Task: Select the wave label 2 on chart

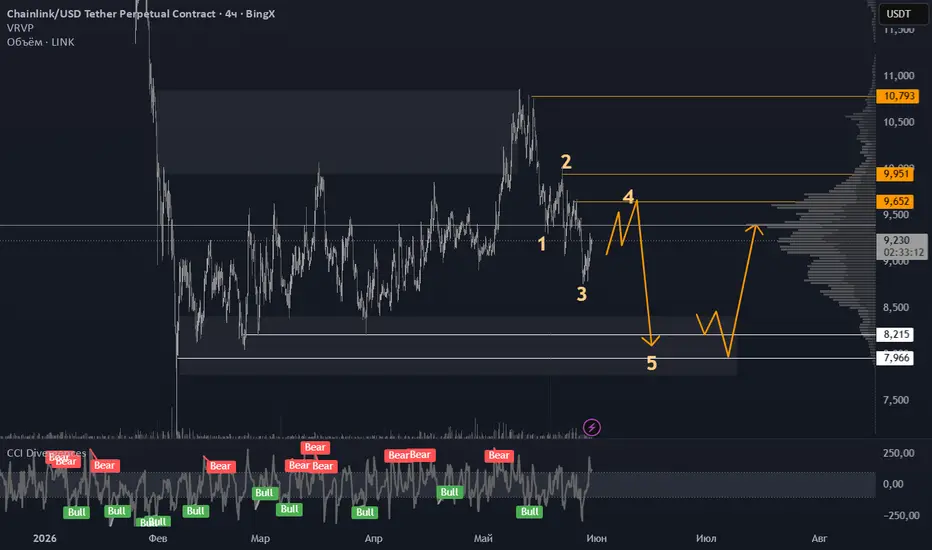Action: click(566, 162)
